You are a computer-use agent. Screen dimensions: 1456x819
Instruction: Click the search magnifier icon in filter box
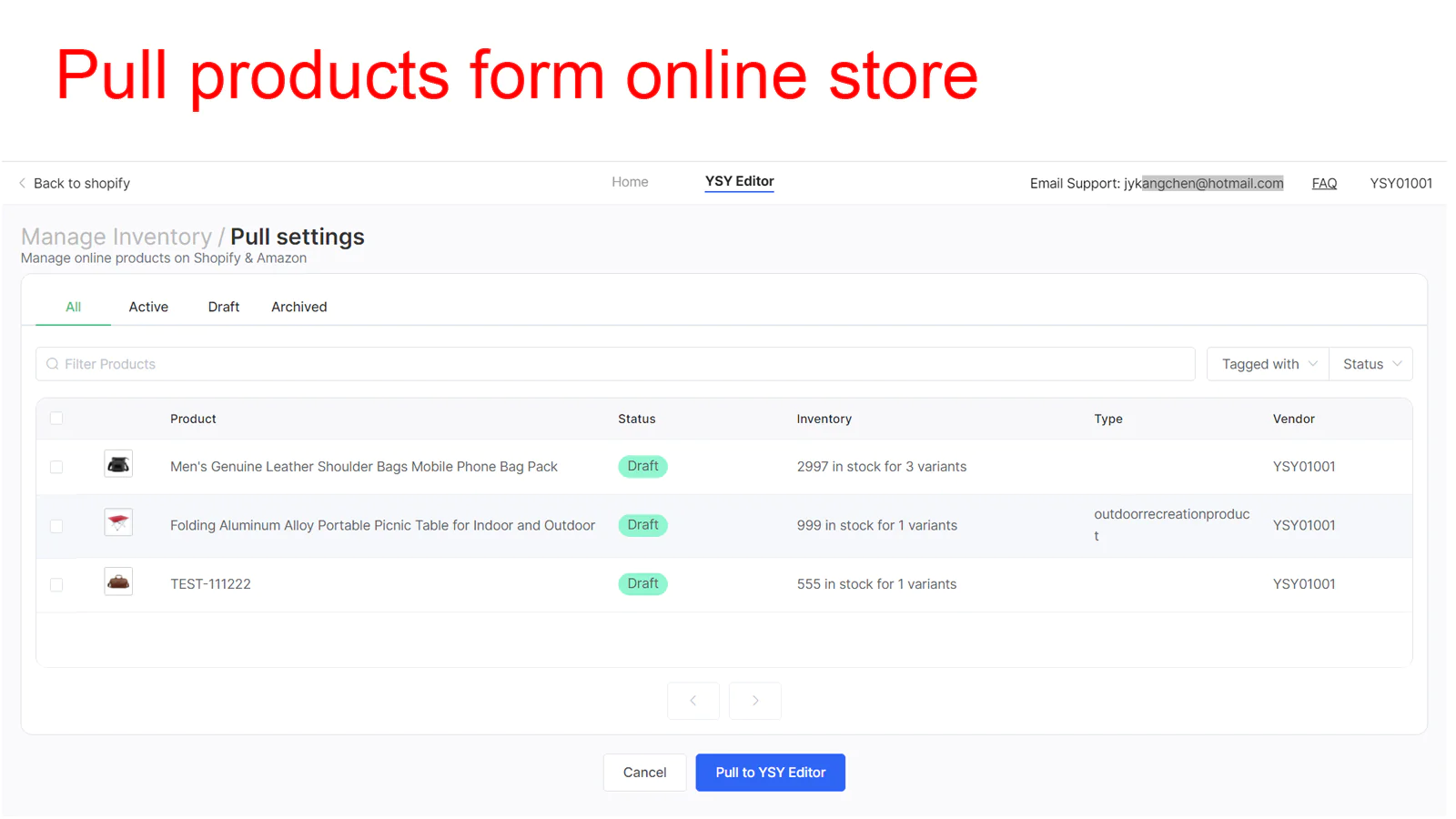coord(53,364)
